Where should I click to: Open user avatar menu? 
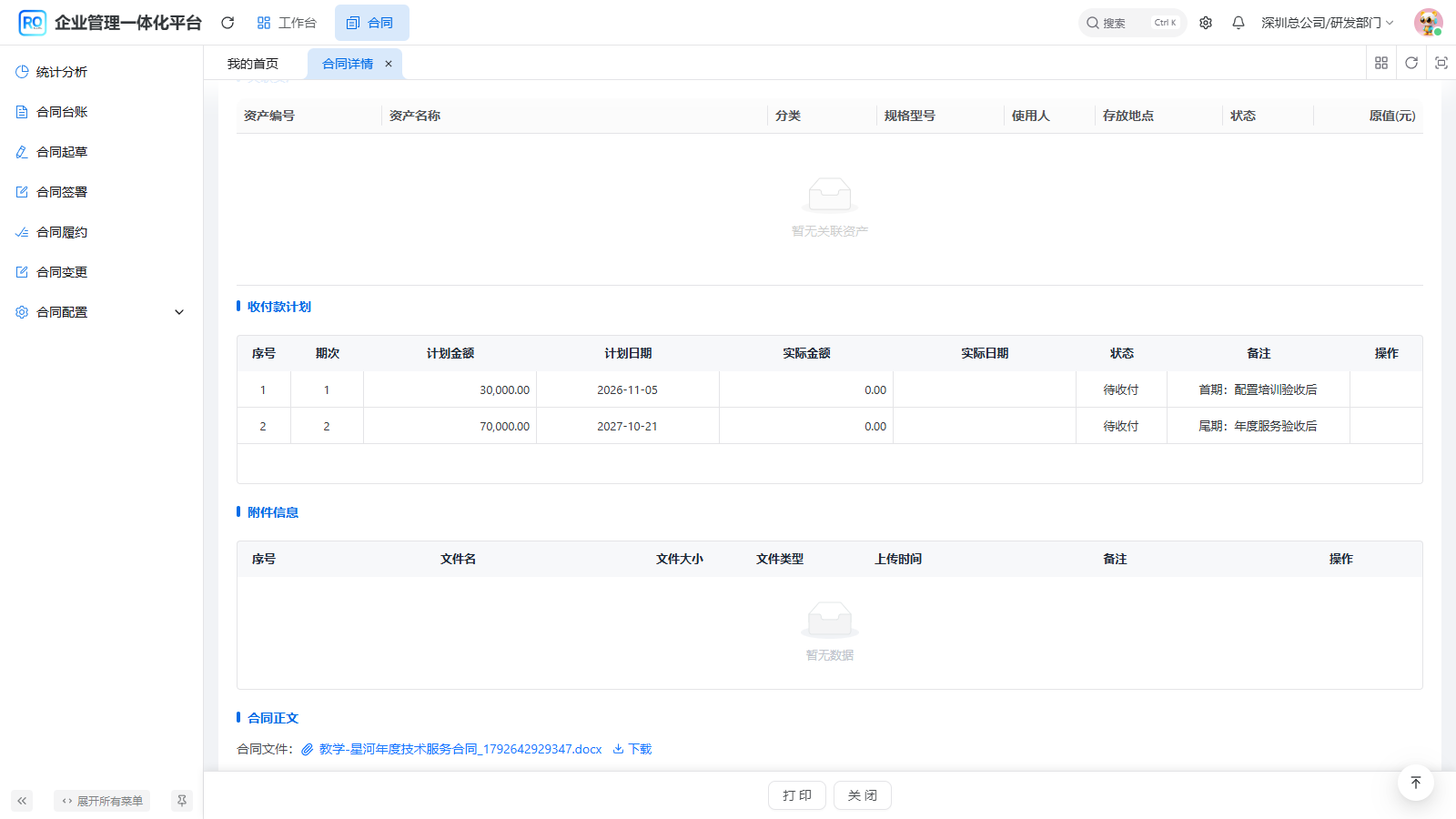coord(1429,23)
